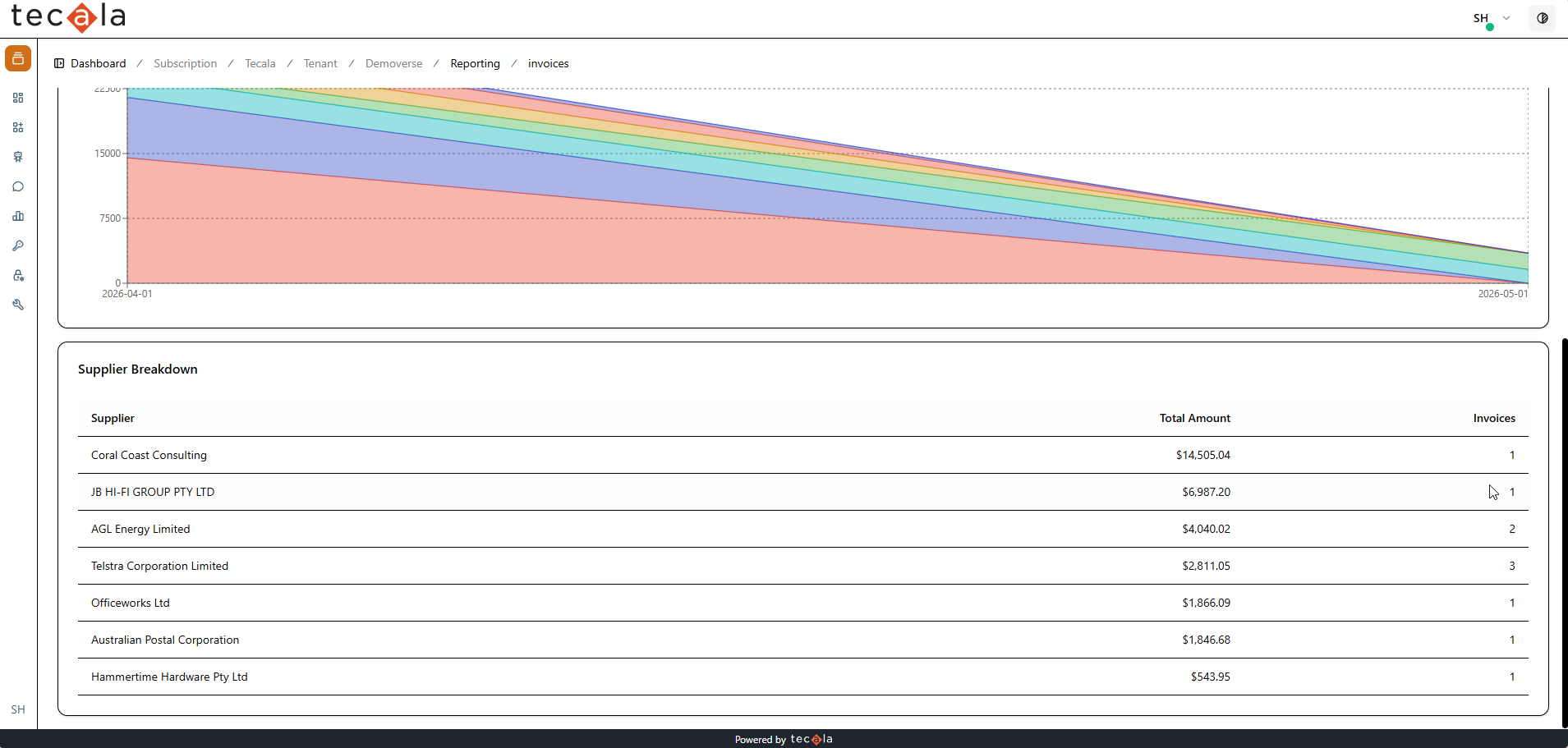
Task: Open the chat bubble icon in sidebar
Action: click(18, 186)
